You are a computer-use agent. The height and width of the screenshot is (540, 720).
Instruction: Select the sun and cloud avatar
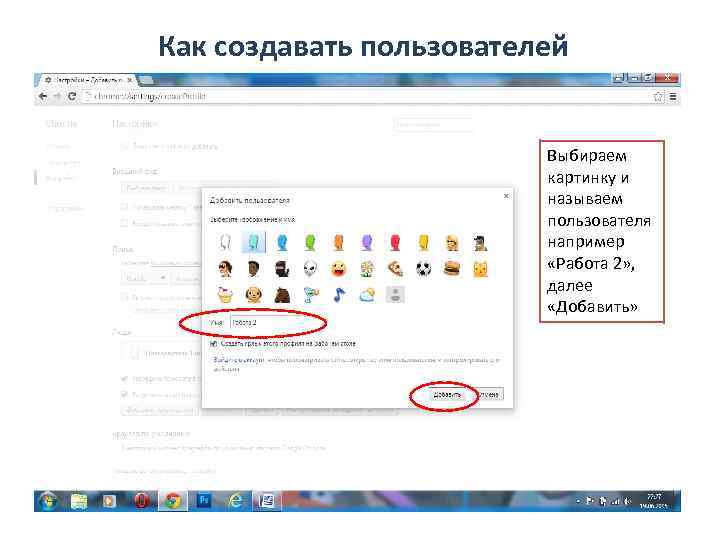(x=367, y=295)
